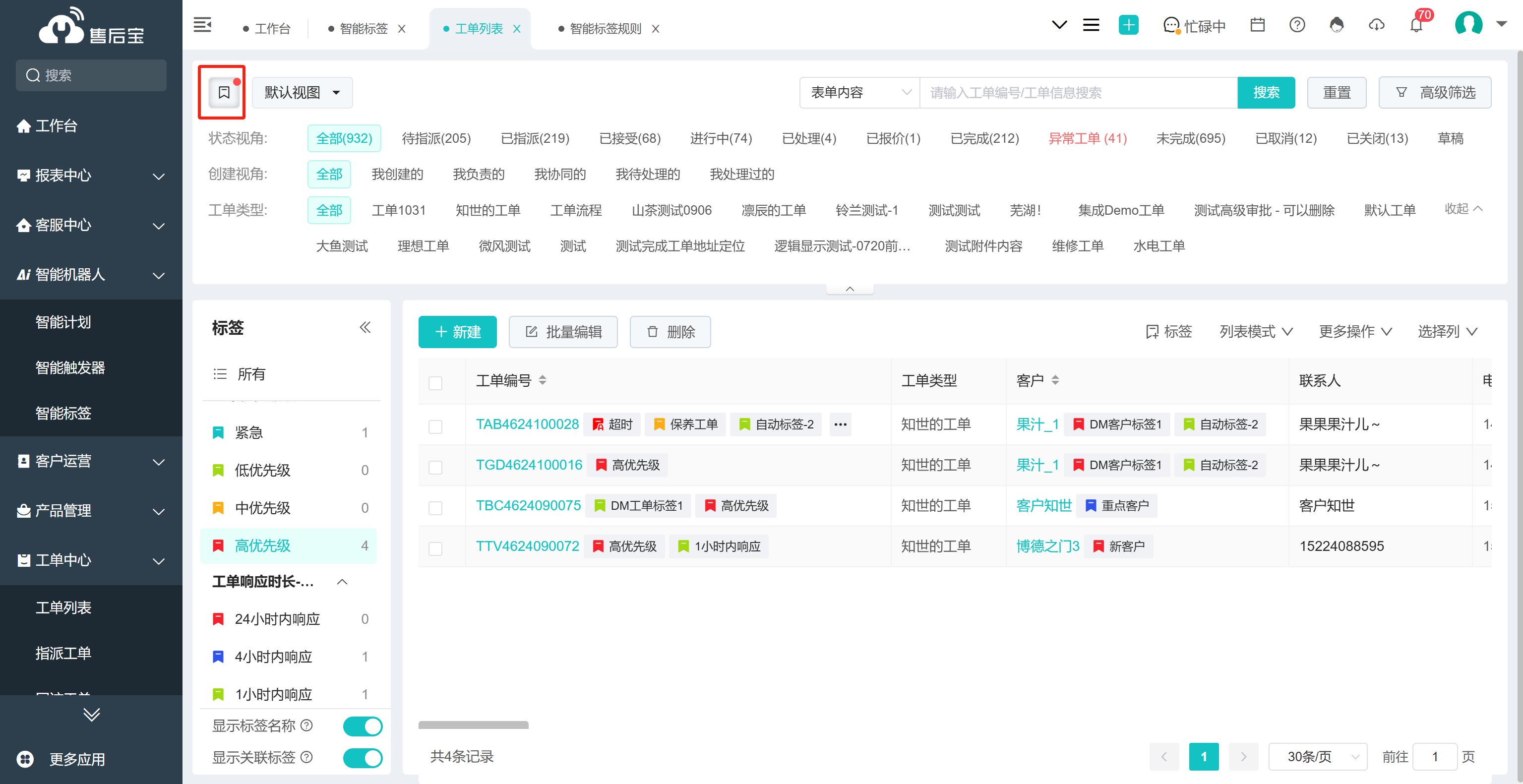
Task: Click the customer service agent icon
Action: 1336,25
